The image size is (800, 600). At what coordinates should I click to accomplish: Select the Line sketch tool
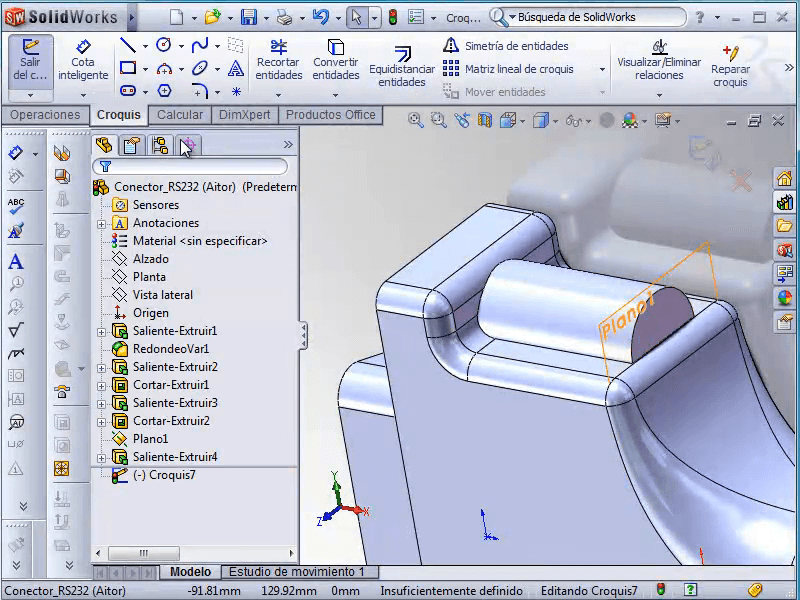[128, 45]
